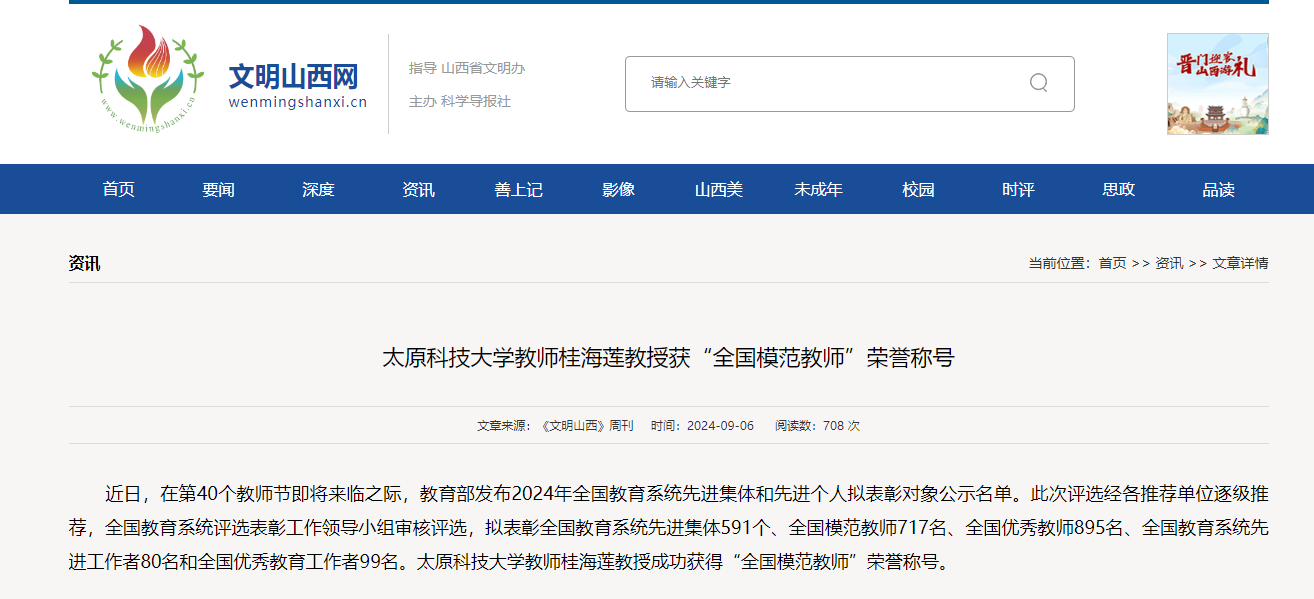1314x599 pixels.
Task: Open the 品读 section
Action: tap(1218, 189)
